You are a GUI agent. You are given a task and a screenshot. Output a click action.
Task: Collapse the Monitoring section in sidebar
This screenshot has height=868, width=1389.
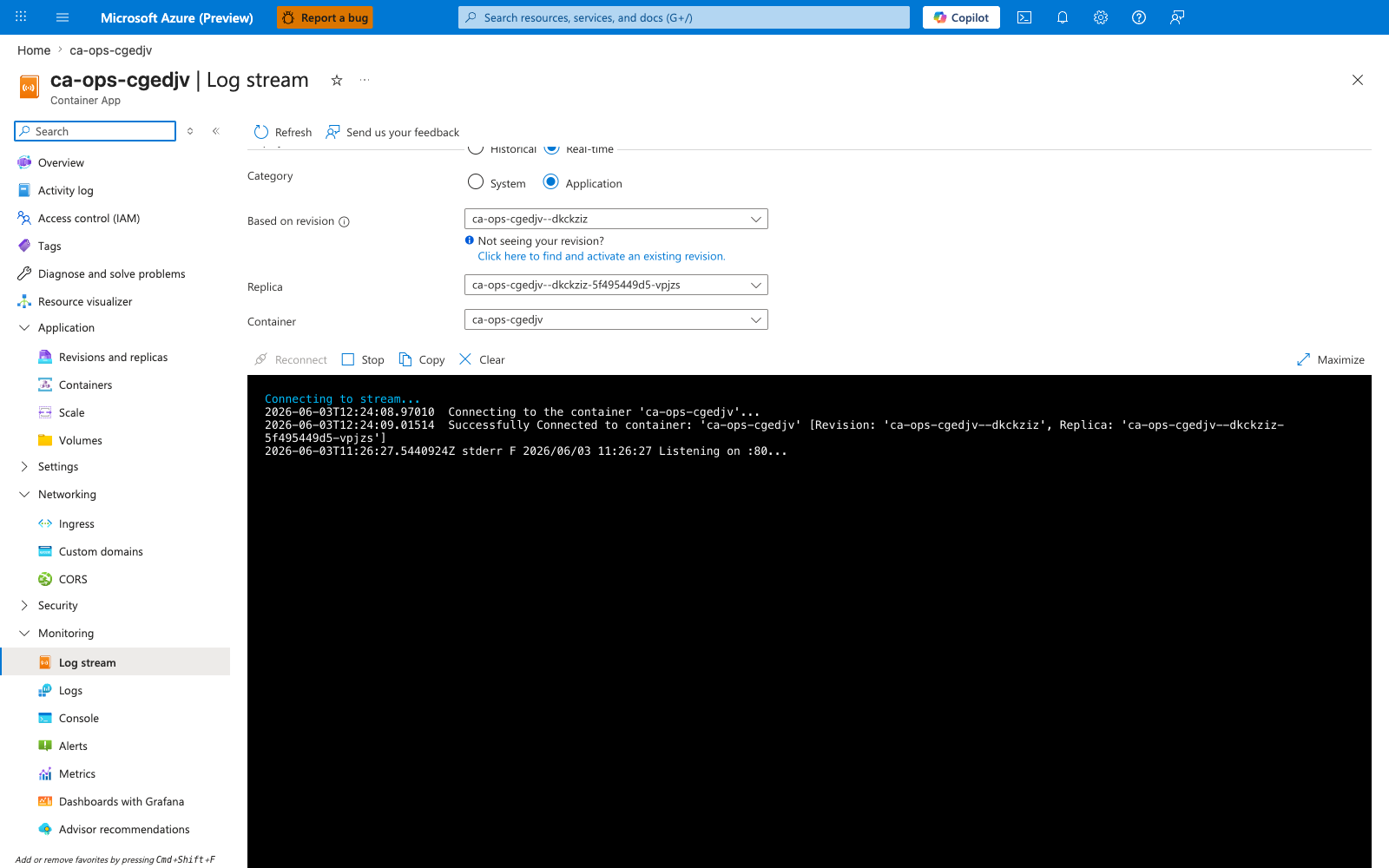click(x=24, y=634)
